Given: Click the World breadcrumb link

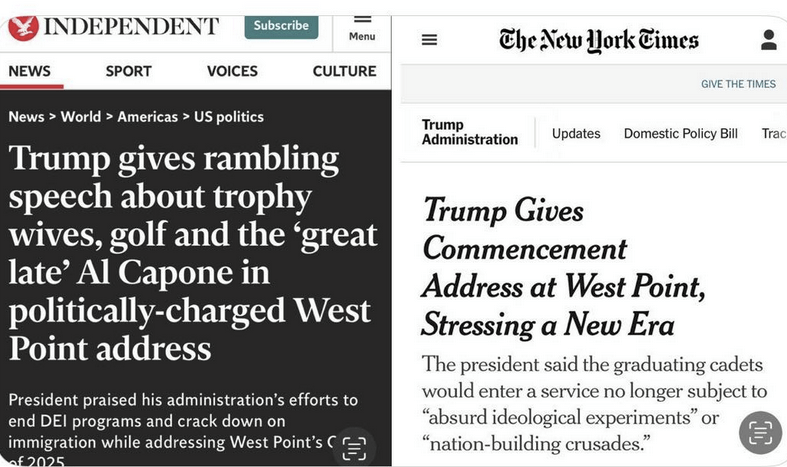Looking at the screenshot, I should [x=80, y=116].
